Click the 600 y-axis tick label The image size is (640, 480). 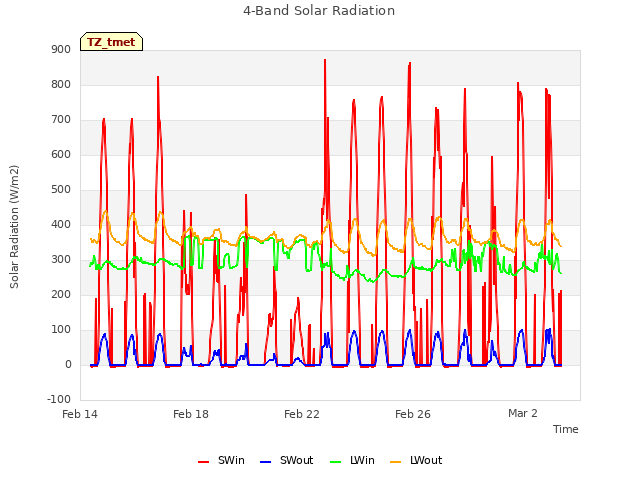click(x=61, y=154)
